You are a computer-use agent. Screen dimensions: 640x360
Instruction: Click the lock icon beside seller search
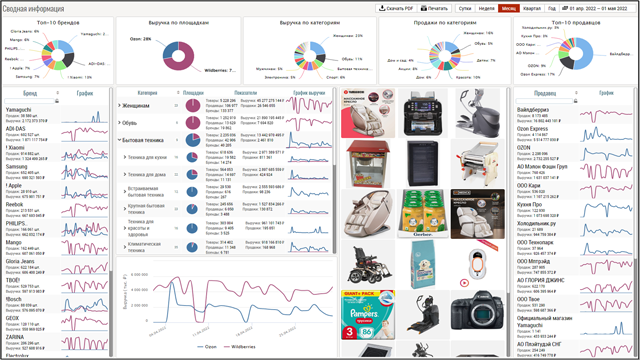tap(576, 101)
